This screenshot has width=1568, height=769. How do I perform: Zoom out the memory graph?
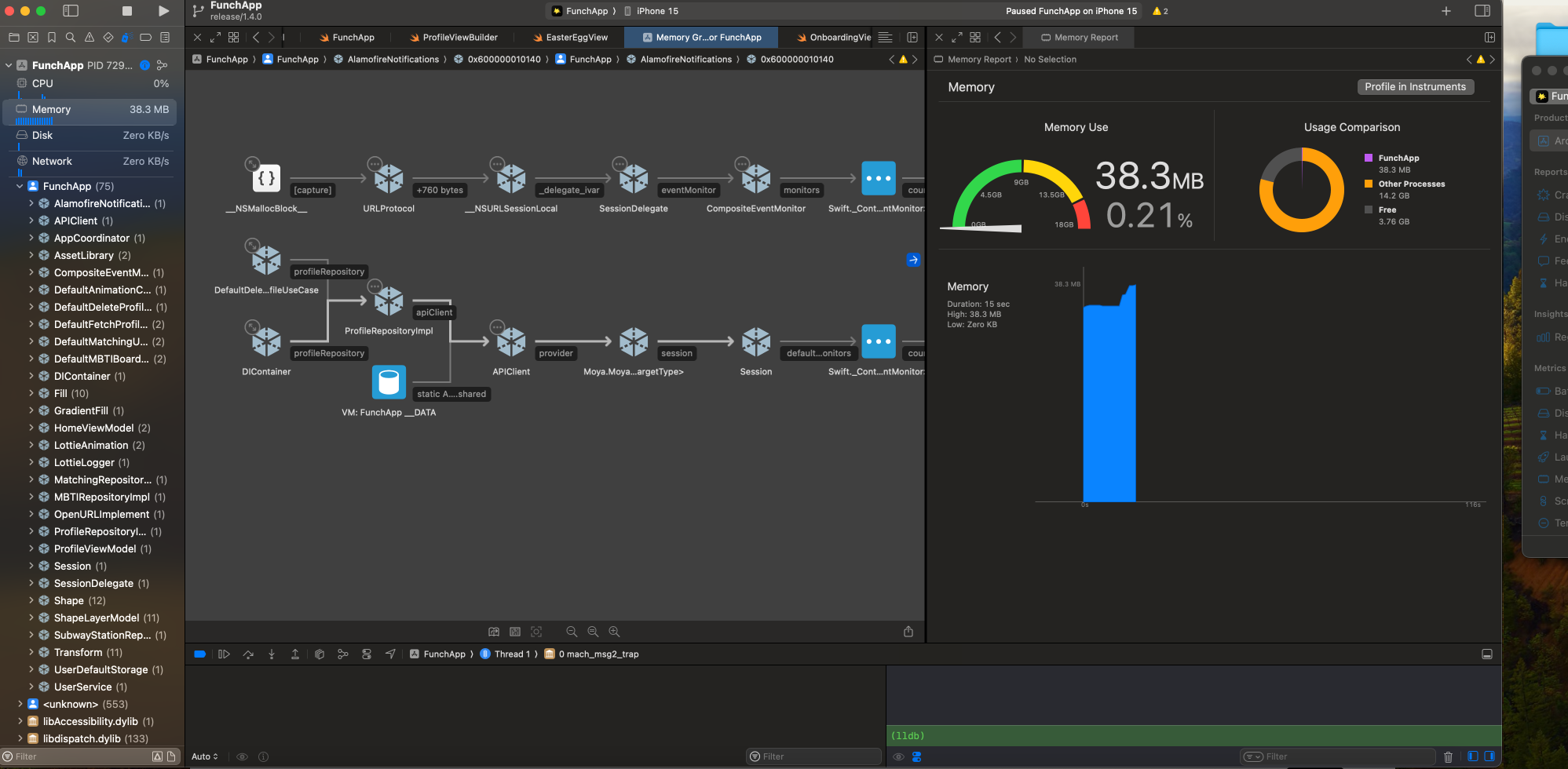pyautogui.click(x=572, y=632)
